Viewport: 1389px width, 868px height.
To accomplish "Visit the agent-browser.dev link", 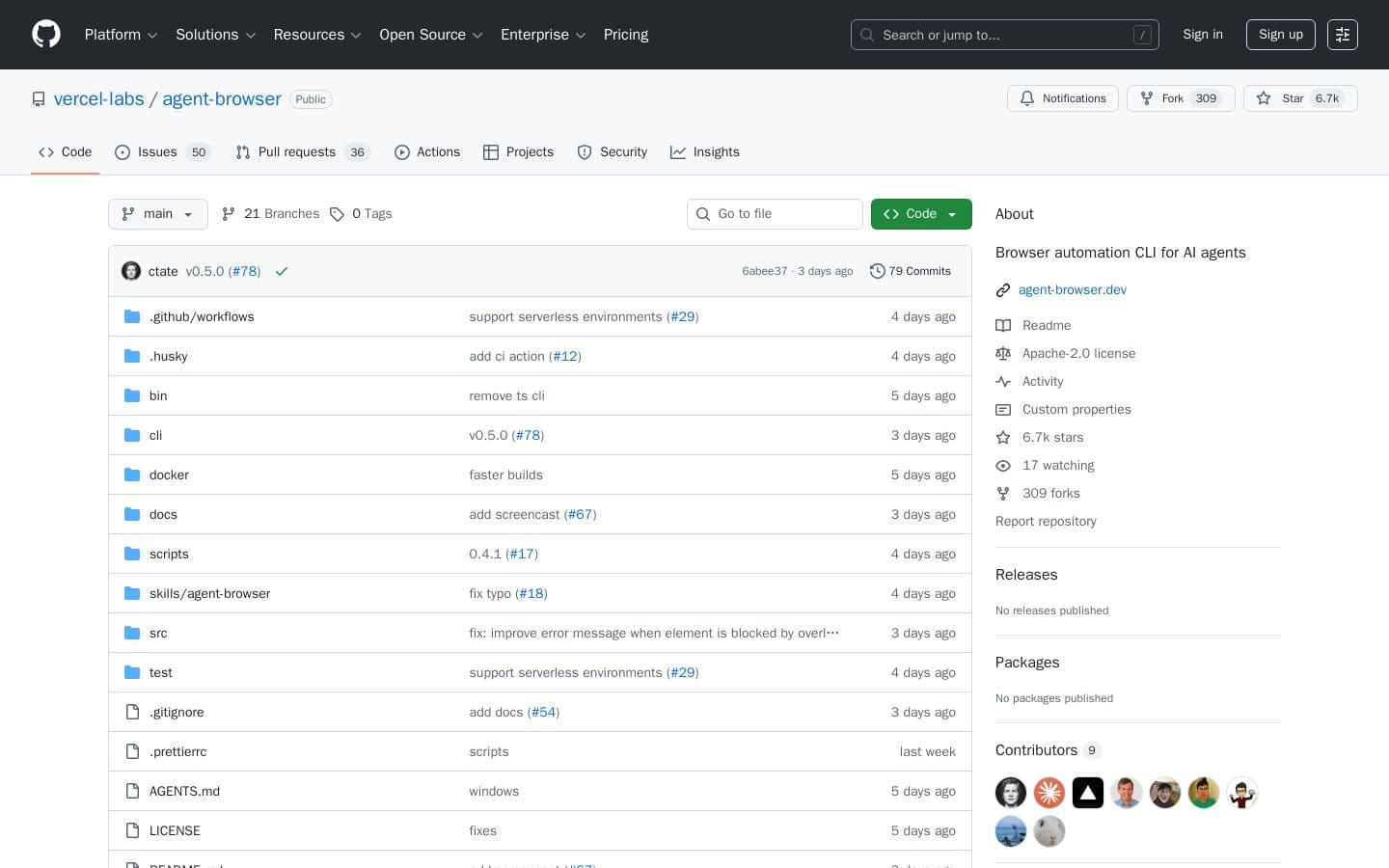I will 1072,289.
